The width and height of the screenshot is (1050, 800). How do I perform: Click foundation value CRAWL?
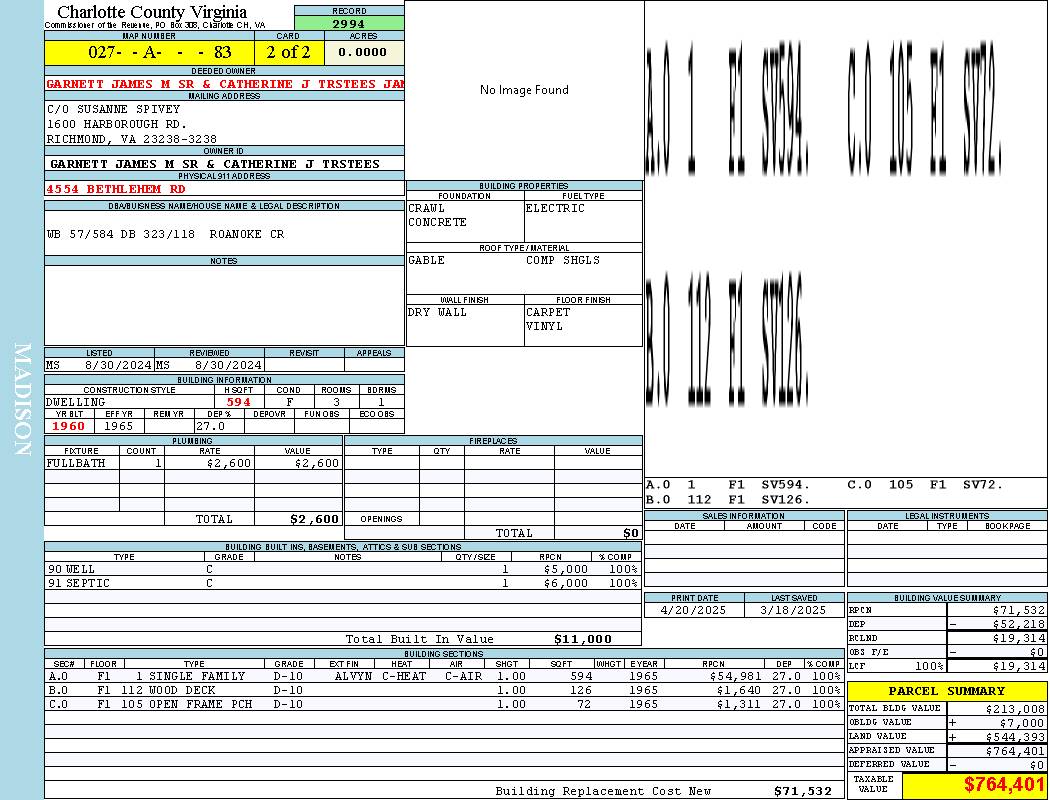pos(427,208)
